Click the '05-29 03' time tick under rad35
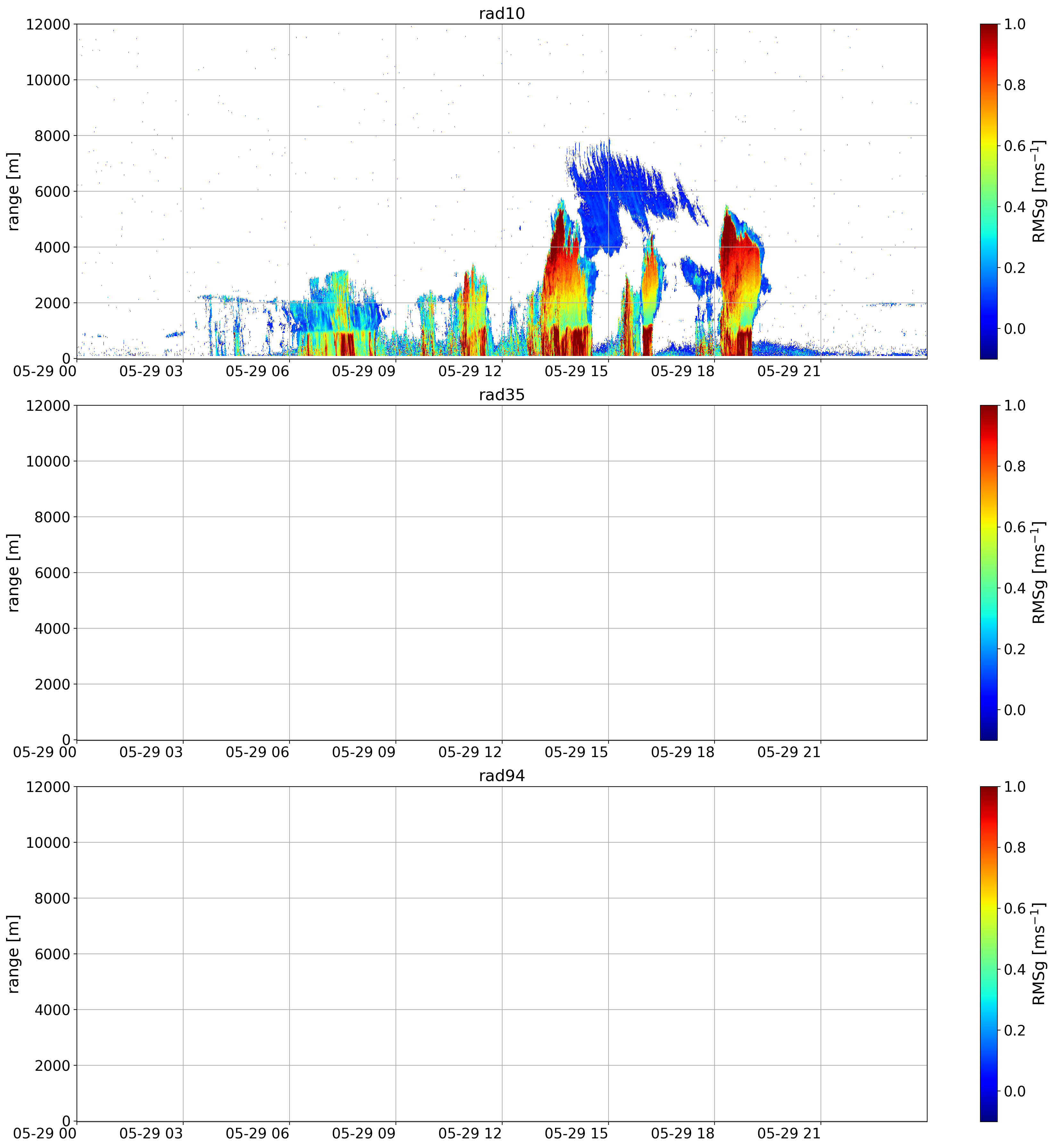This screenshot has width=1055, height=1148. [x=151, y=752]
